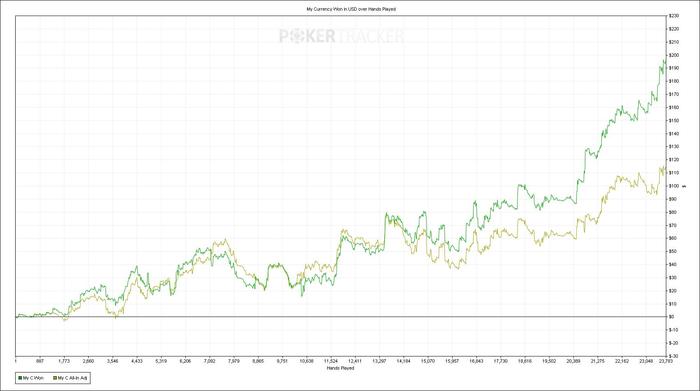Click the 11,524 x-axis tick label
This screenshot has height=391, width=700.
(331, 361)
